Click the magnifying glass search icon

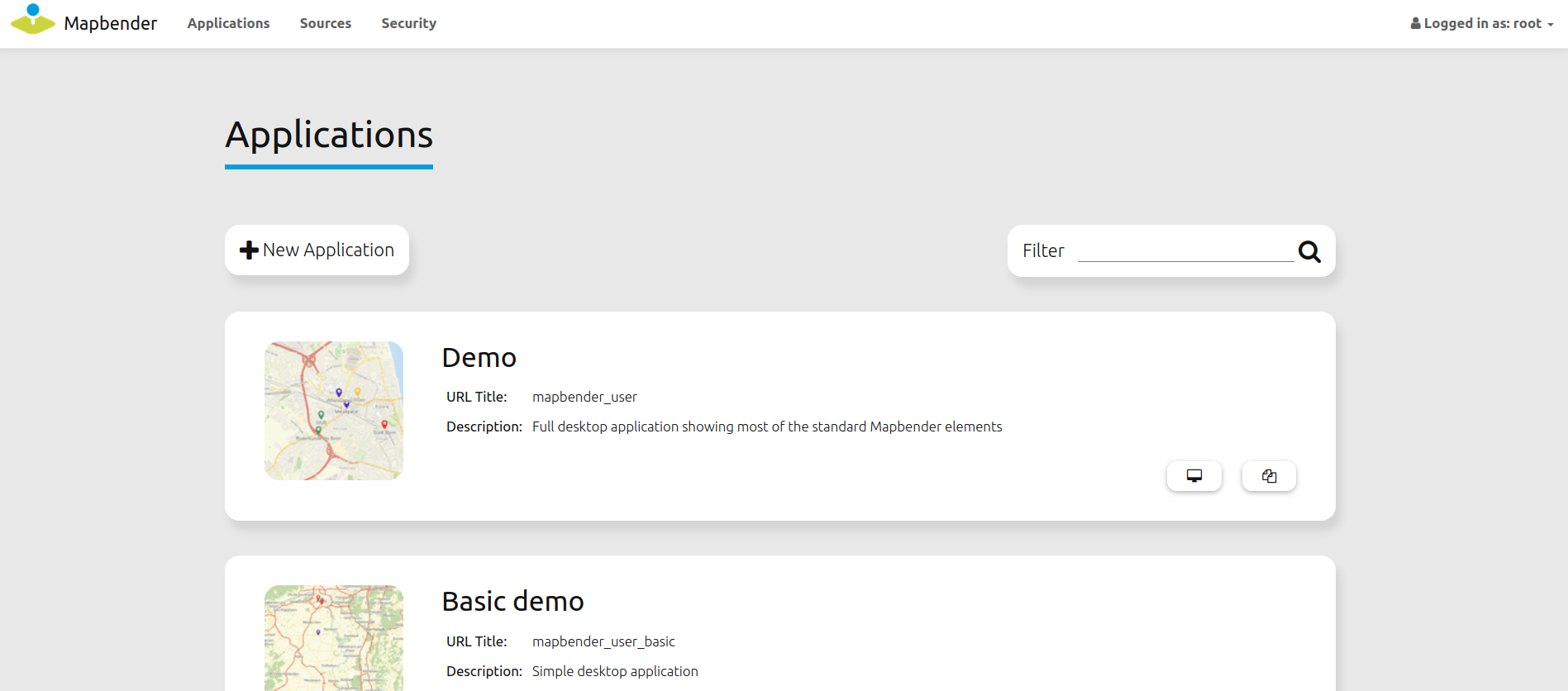[1309, 251]
